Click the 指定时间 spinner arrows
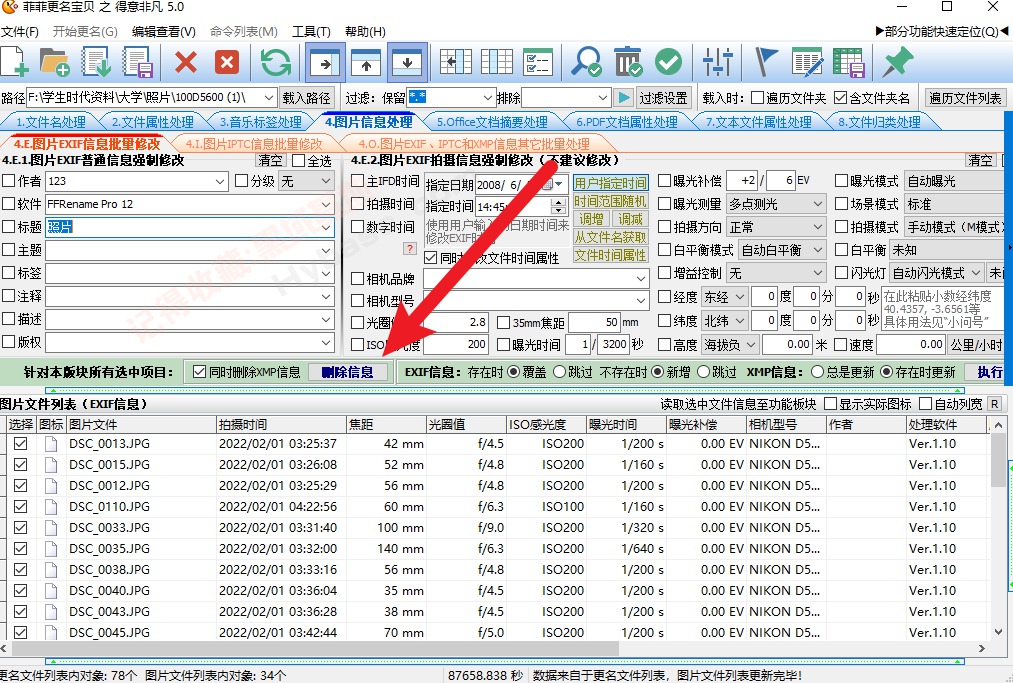This screenshot has width=1013, height=683. point(558,206)
